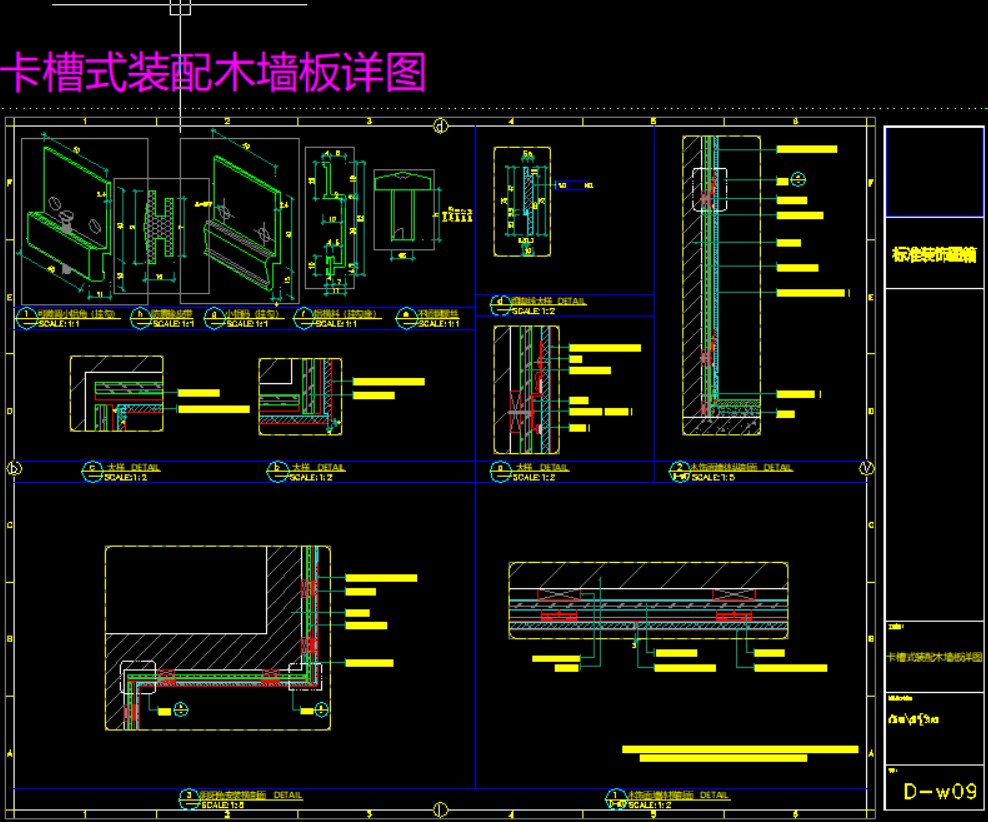This screenshot has height=822, width=988.
Task: Click the circled d marker on the top border
Action: [439, 125]
